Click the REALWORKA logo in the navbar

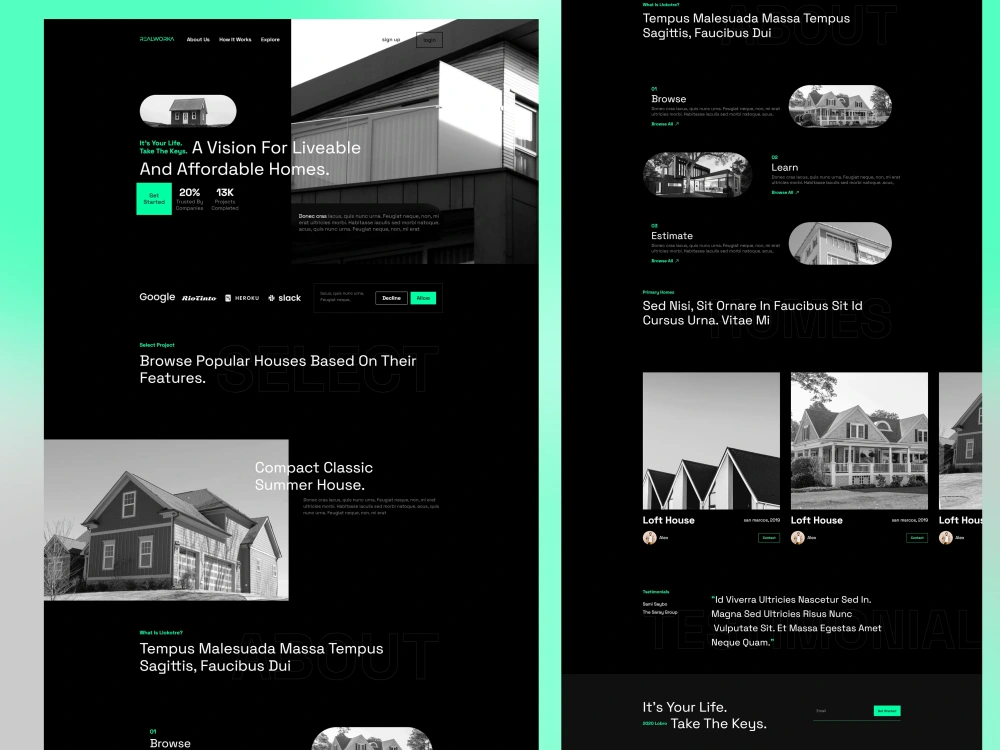click(x=157, y=39)
